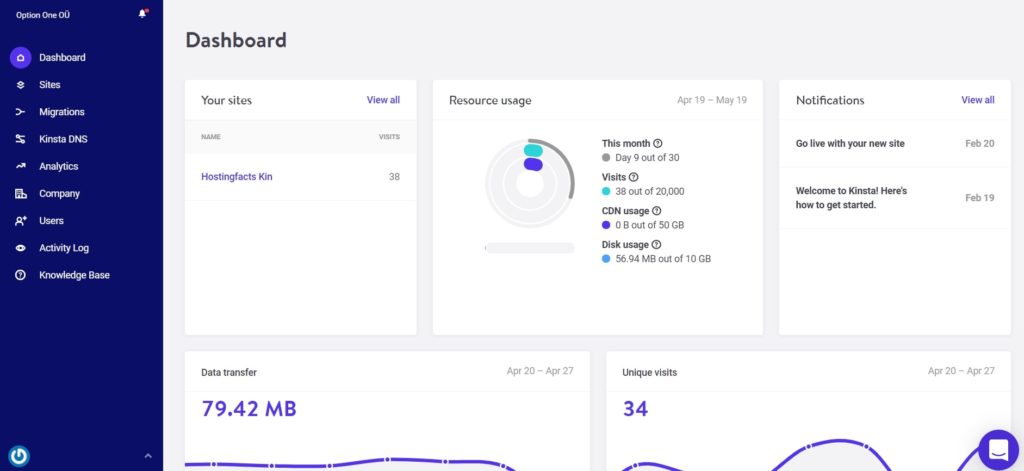Screen dimensions: 1024x471
Task: Click the Resource usage card title
Action: pos(490,101)
